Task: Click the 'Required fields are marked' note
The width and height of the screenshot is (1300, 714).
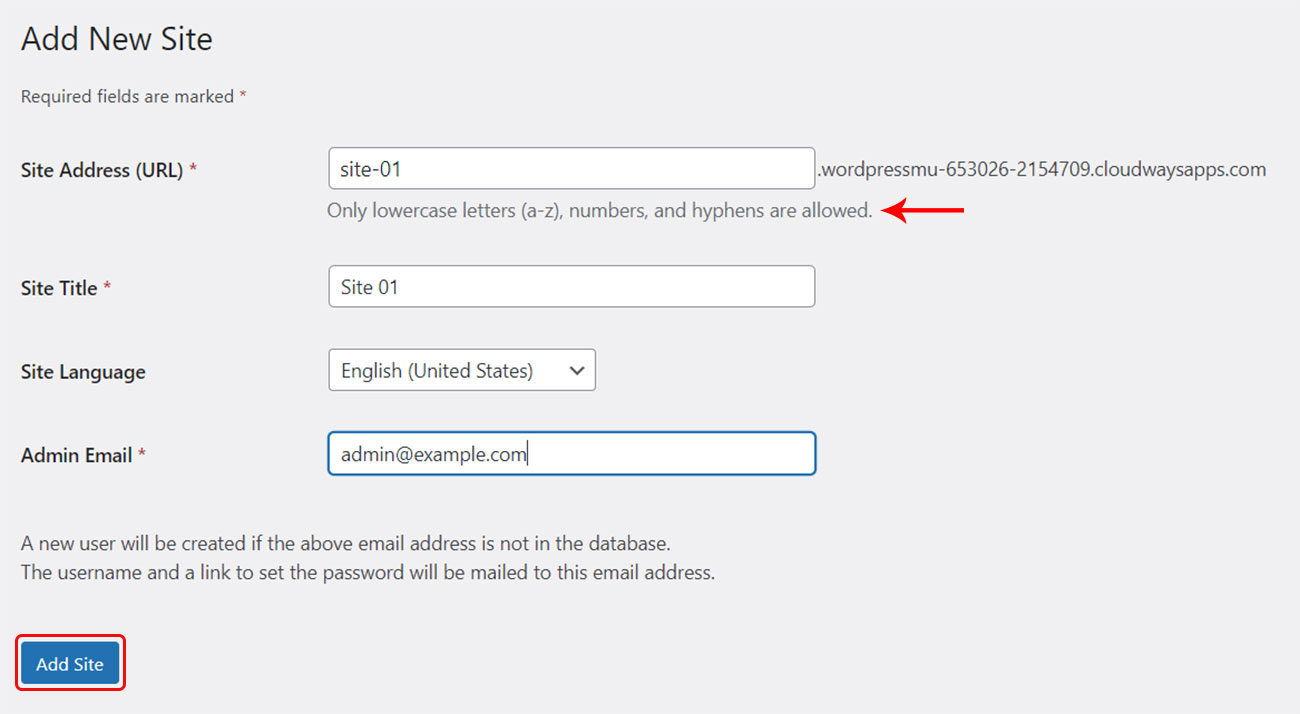Action: (x=127, y=97)
